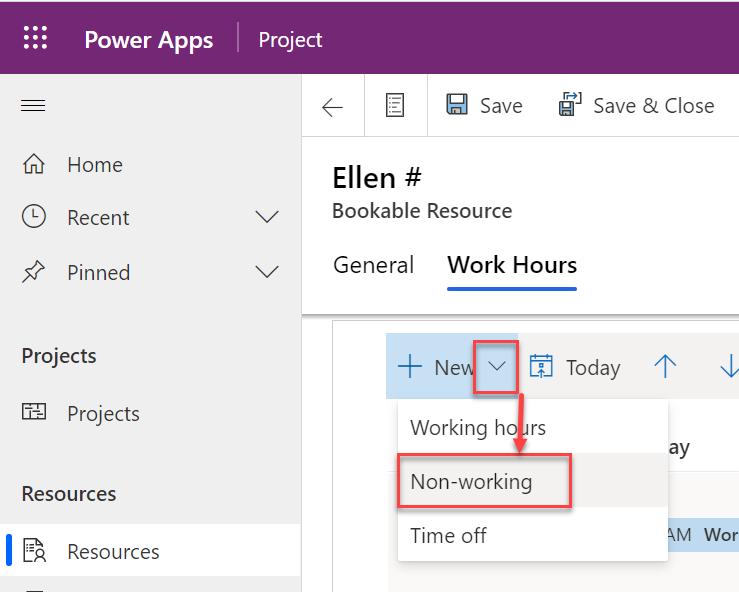The width and height of the screenshot is (739, 592).
Task: Open dropdown arrow next to New
Action: [x=497, y=367]
